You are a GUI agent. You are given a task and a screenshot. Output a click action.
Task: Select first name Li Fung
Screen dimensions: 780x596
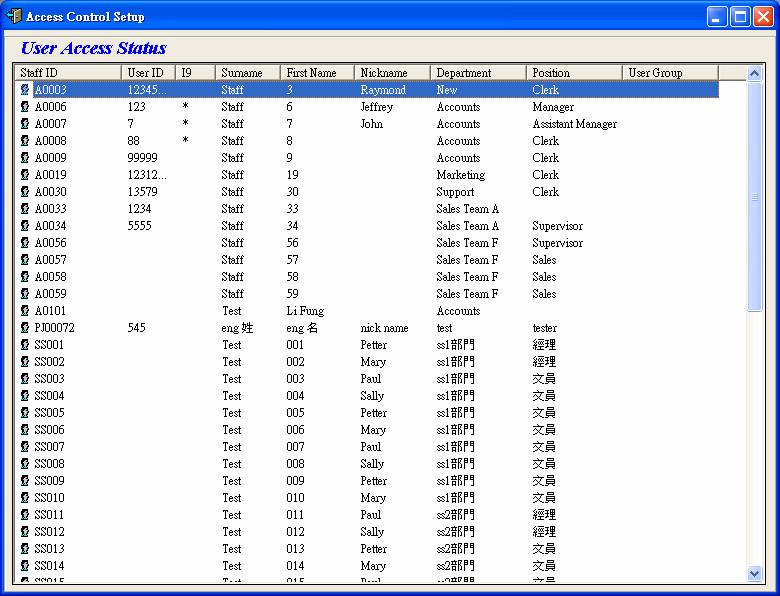pyautogui.click(x=305, y=310)
